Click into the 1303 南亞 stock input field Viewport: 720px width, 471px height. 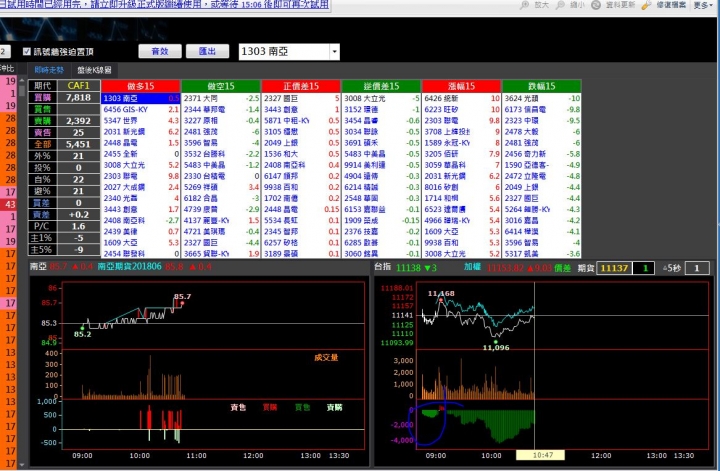(284, 52)
